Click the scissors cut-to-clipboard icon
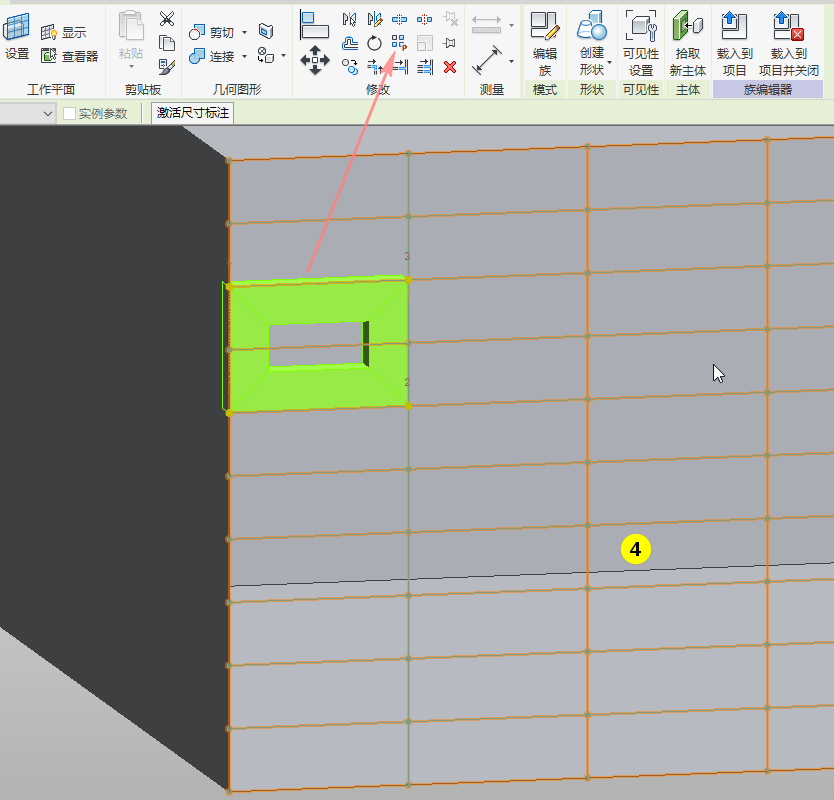The width and height of the screenshot is (834, 800). (166, 19)
